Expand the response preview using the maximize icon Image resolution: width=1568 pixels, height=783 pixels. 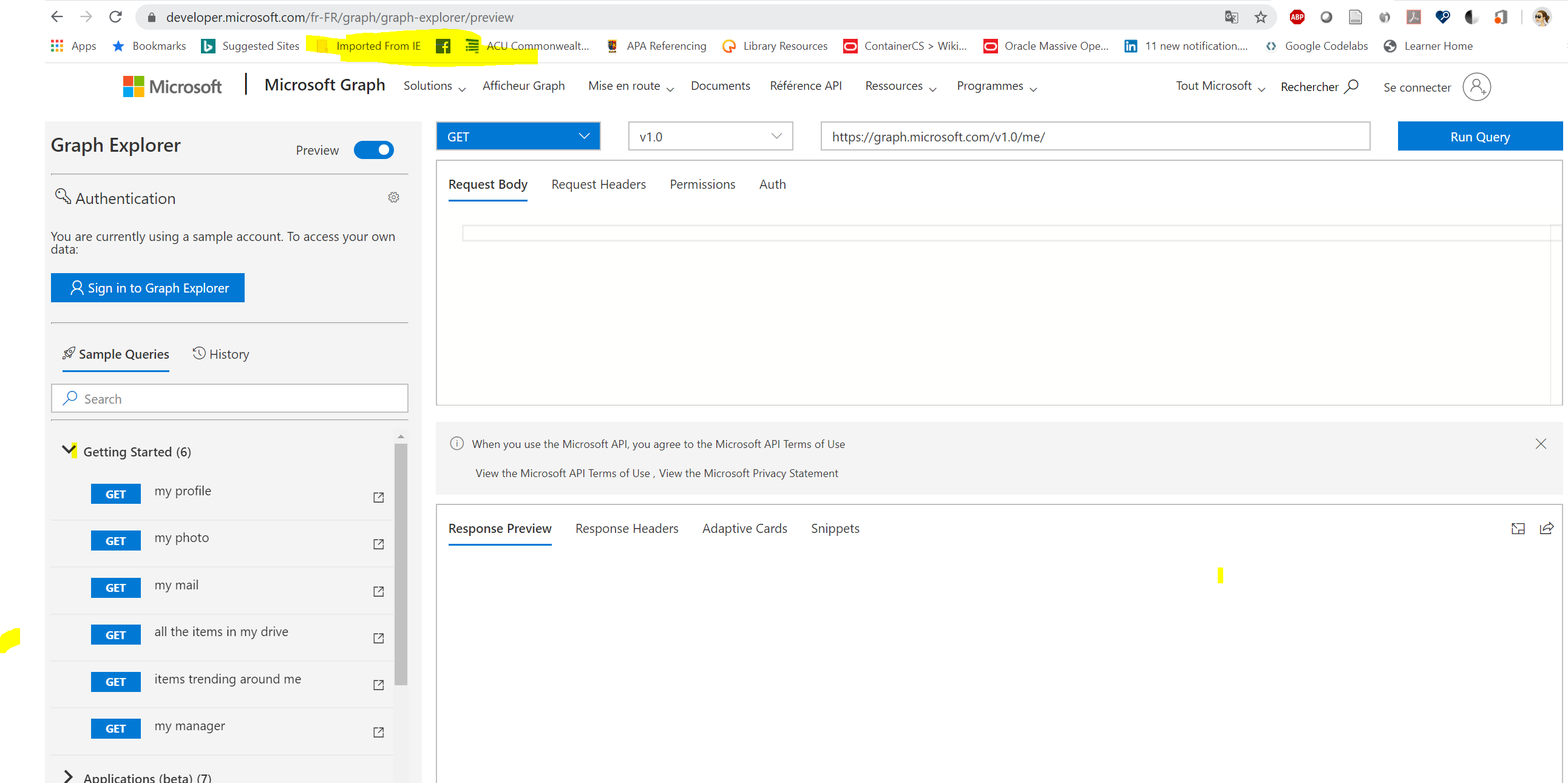[1518, 528]
